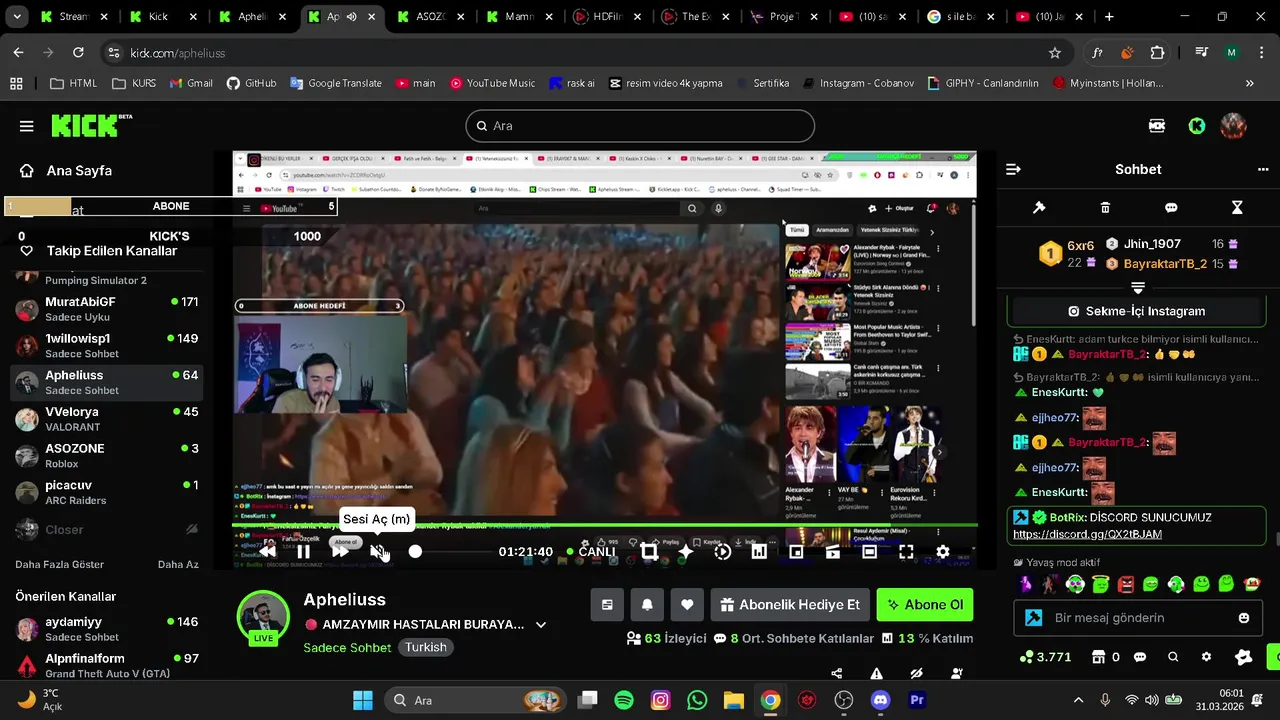Click the channel info card icon

(x=607, y=604)
